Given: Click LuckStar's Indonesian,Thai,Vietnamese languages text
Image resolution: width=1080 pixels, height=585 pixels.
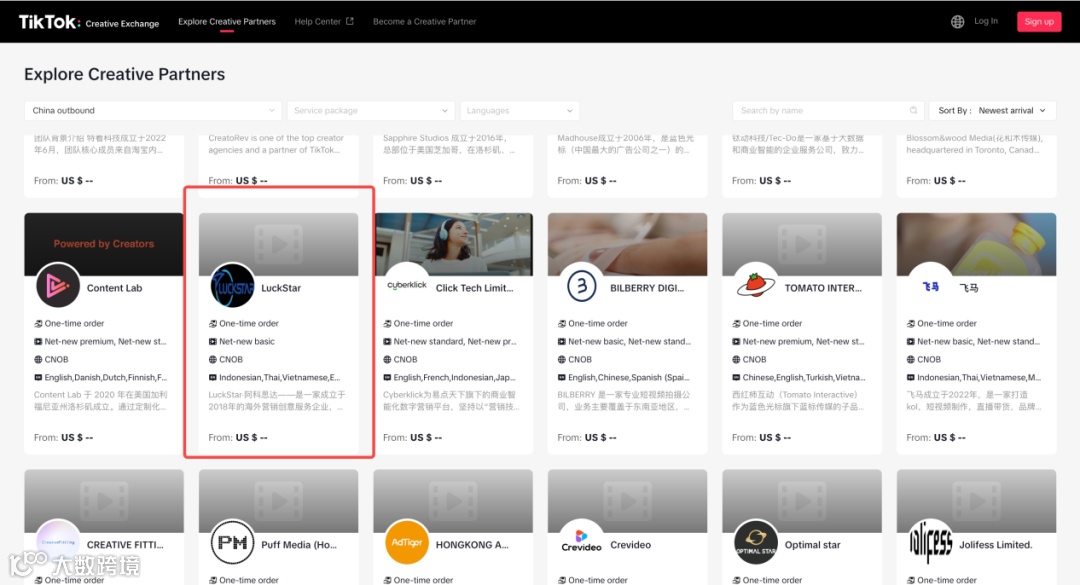Looking at the screenshot, I should point(280,378).
